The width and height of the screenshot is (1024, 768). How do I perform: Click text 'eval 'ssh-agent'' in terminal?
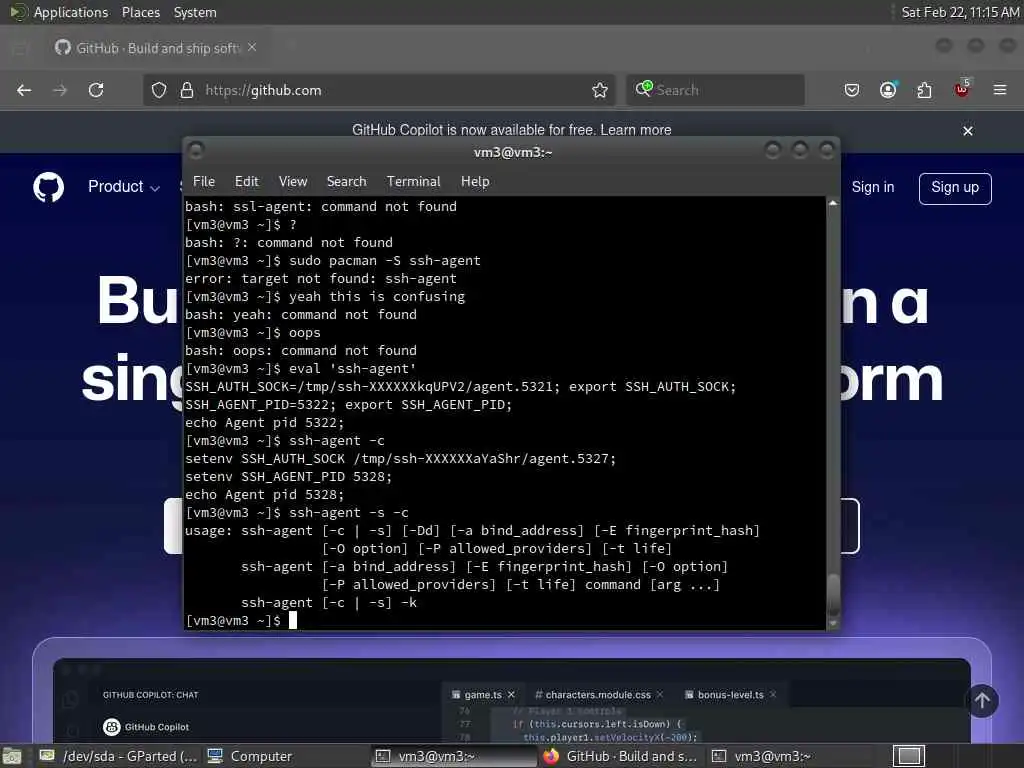353,368
